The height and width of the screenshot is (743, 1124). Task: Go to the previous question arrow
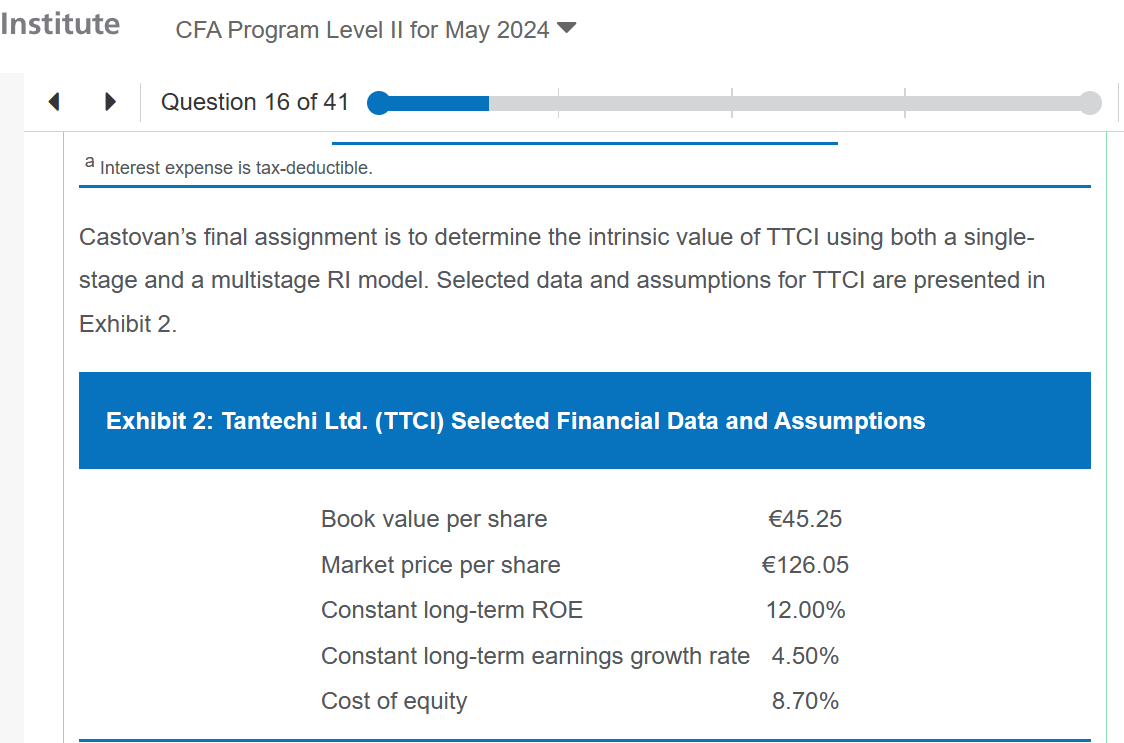click(54, 102)
